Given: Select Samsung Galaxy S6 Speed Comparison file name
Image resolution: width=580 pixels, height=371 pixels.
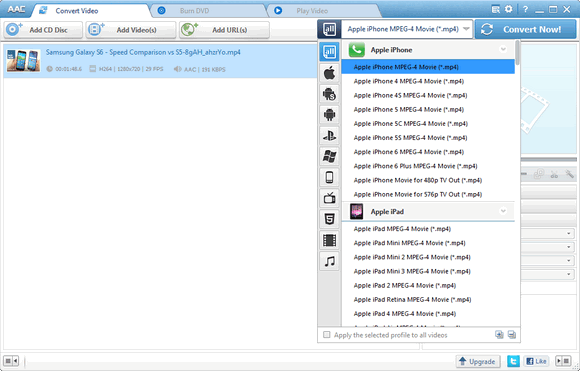Looking at the screenshot, I should 143,52.
